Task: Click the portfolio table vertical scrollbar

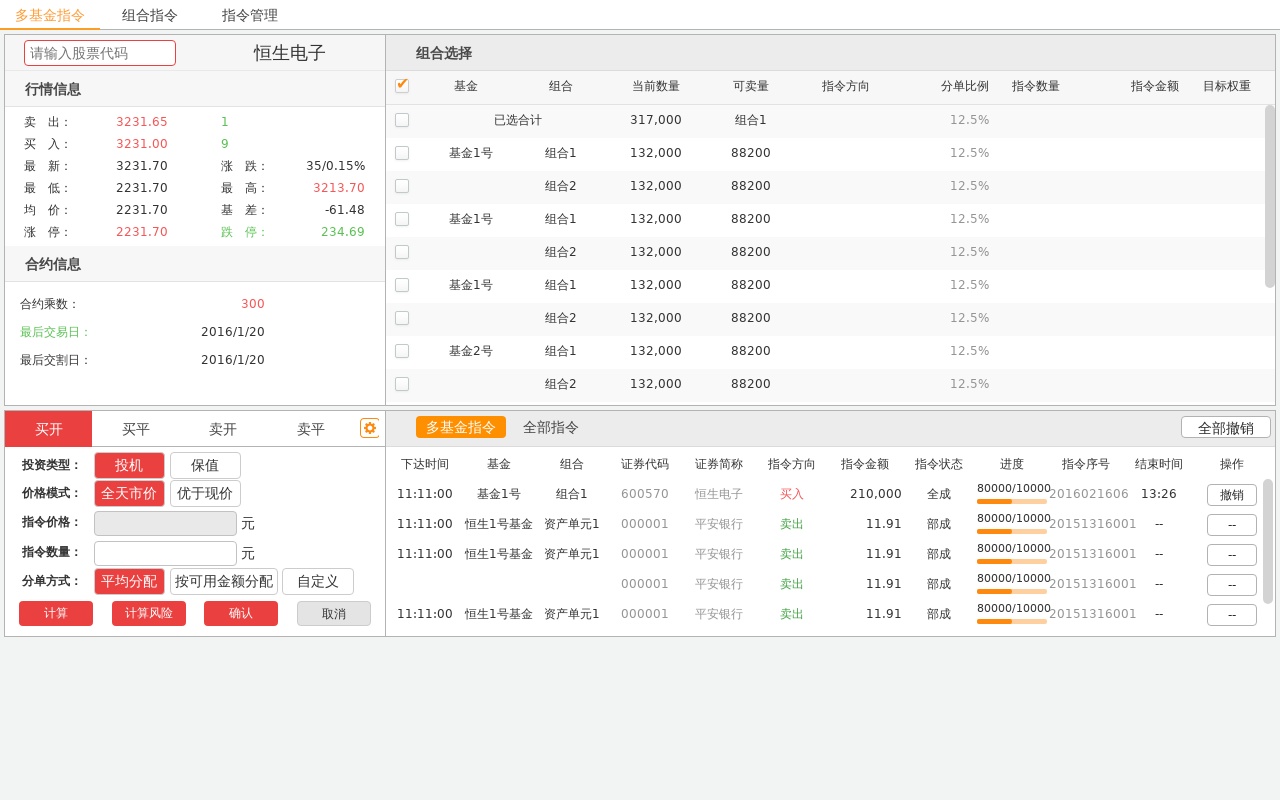Action: pos(1270,196)
